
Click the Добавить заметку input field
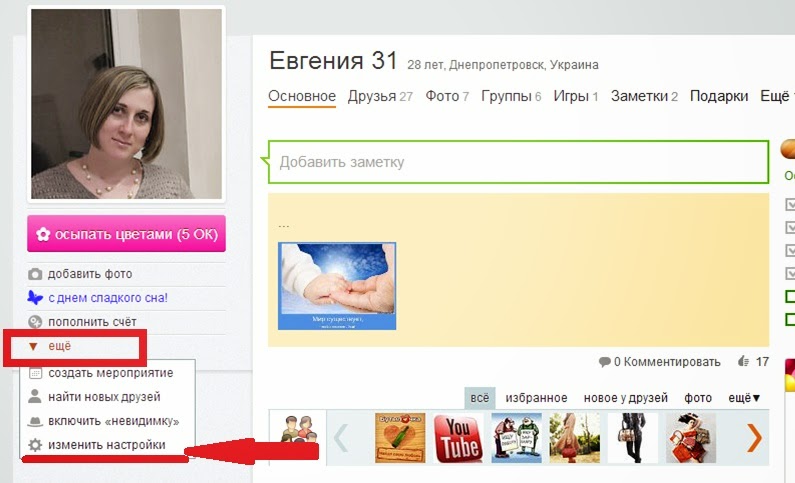point(518,162)
